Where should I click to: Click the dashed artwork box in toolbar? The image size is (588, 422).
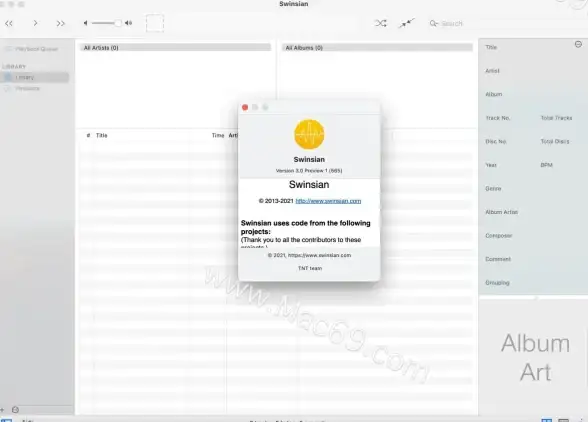click(155, 23)
